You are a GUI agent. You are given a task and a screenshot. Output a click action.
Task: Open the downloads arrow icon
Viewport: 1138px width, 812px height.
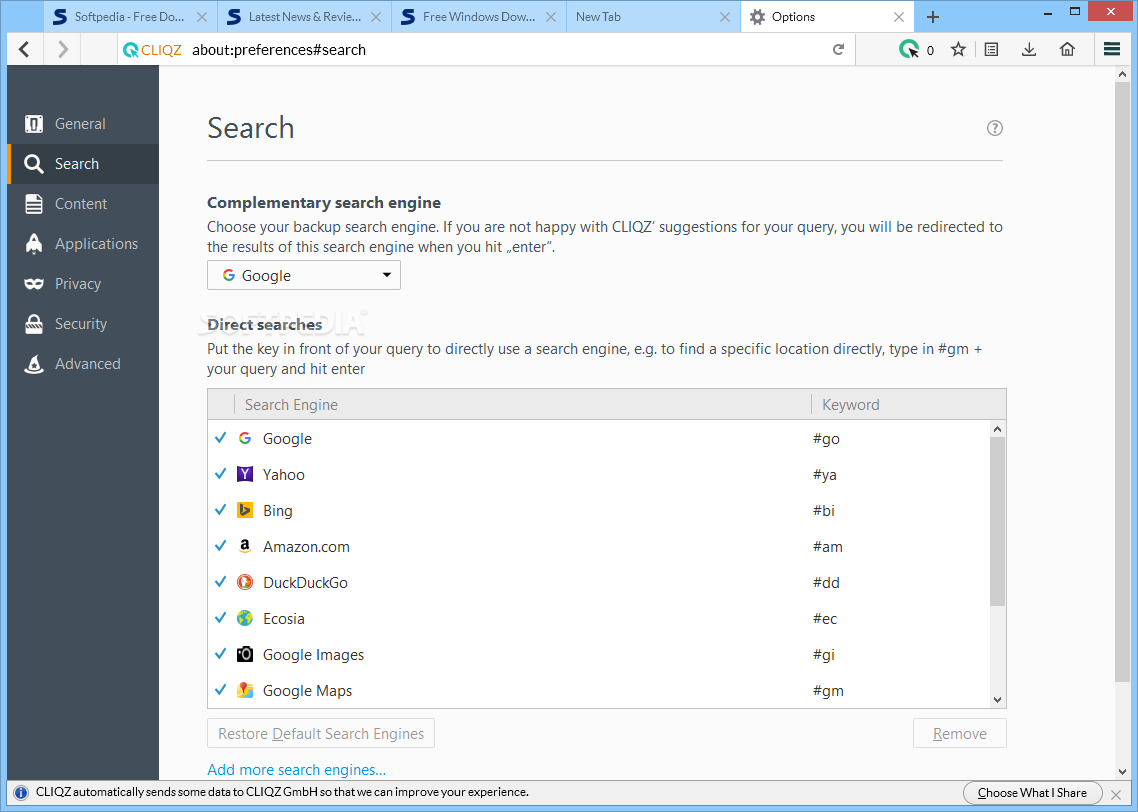tap(1028, 49)
